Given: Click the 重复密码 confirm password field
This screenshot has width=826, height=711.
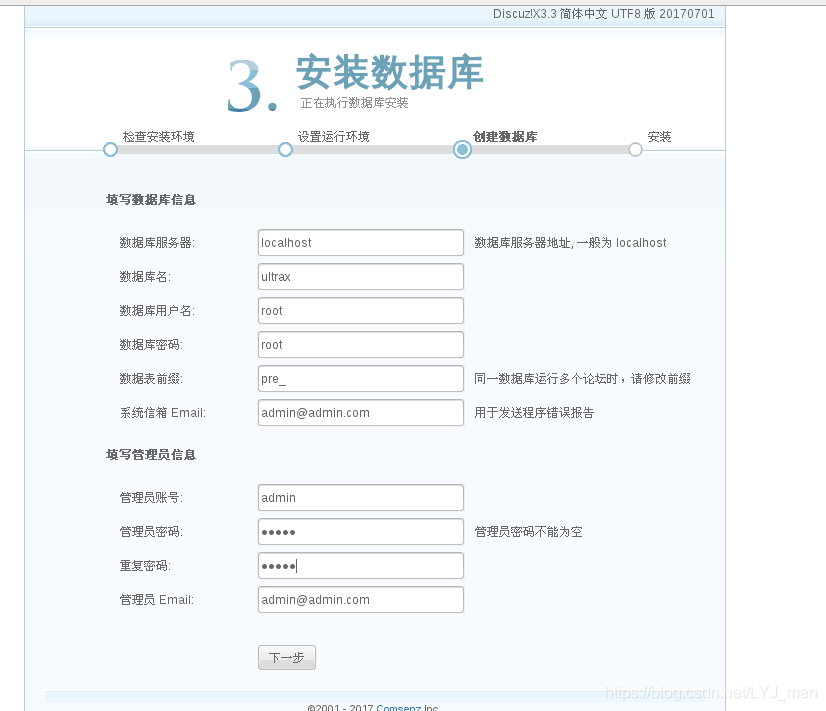Looking at the screenshot, I should pos(360,565).
